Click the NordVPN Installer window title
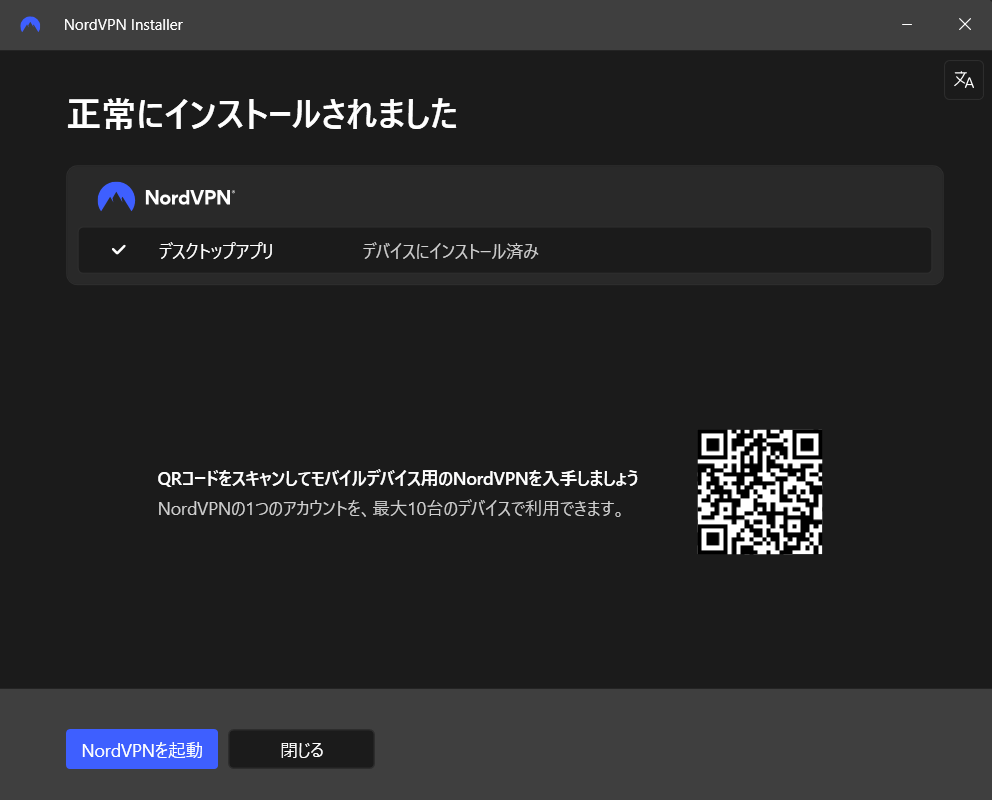Image resolution: width=992 pixels, height=800 pixels. [123, 25]
